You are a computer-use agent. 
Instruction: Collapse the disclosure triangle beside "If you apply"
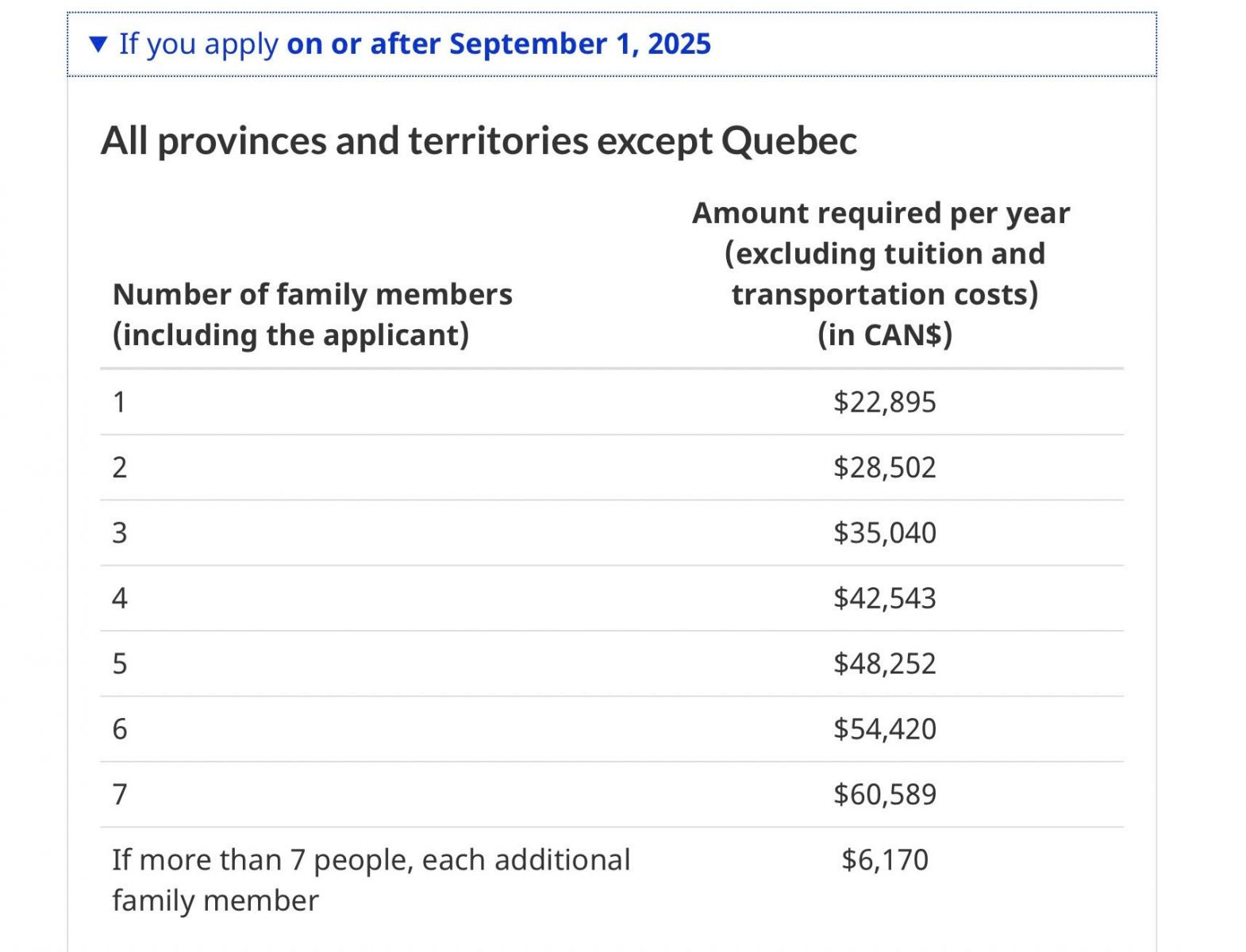[98, 44]
